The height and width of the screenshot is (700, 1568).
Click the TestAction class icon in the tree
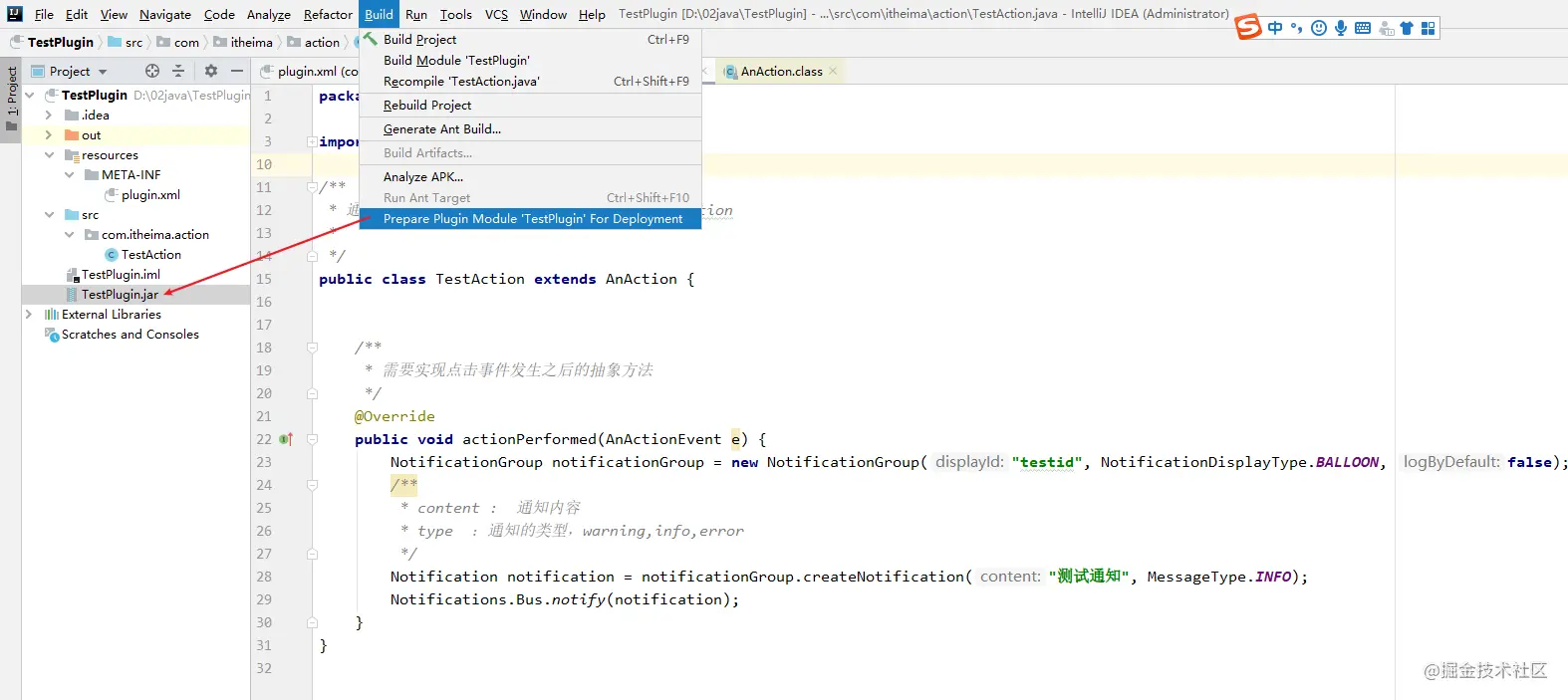112,255
